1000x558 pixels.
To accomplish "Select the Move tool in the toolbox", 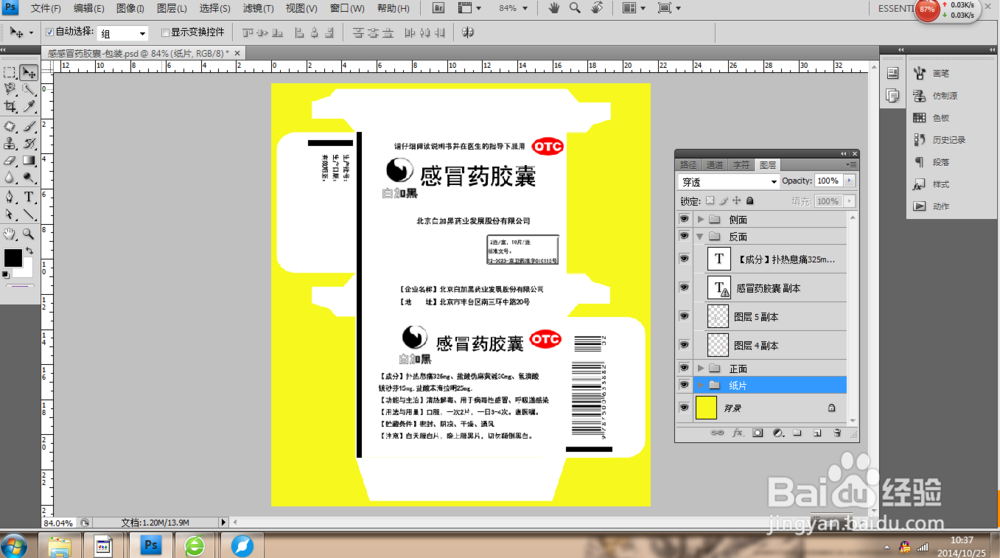I will (x=29, y=73).
